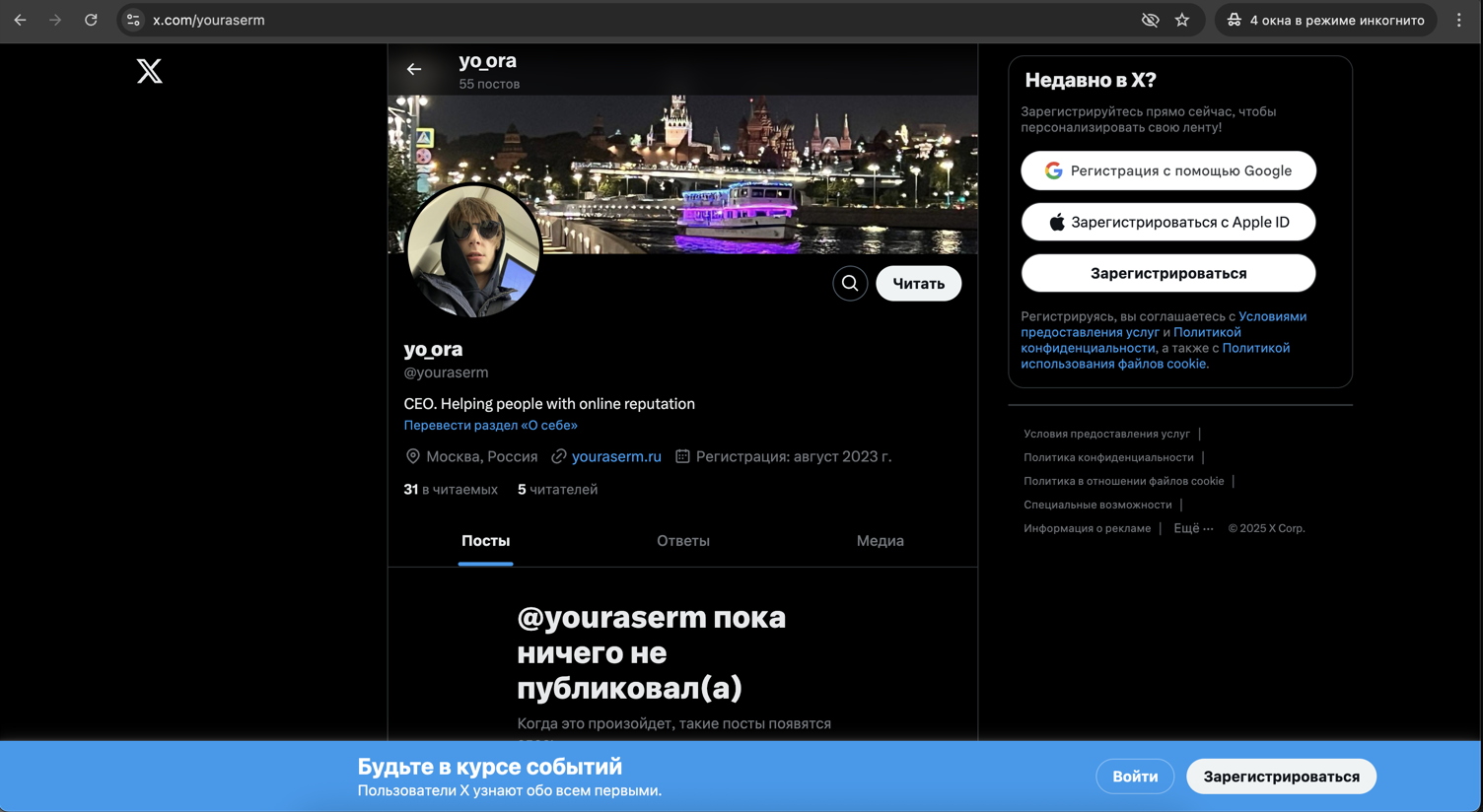Image resolution: width=1483 pixels, height=812 pixels.
Task: Click the X logo in the sidebar
Action: [x=150, y=71]
